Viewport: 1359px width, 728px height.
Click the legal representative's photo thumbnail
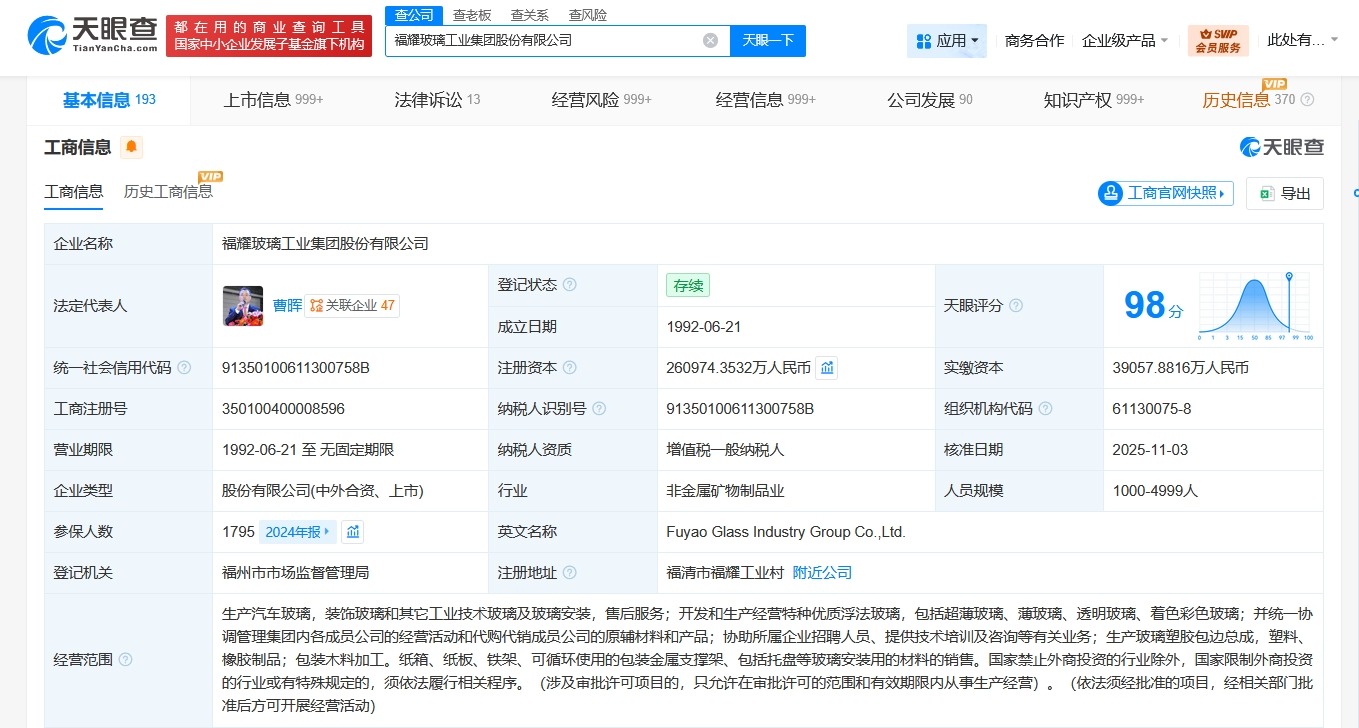243,305
